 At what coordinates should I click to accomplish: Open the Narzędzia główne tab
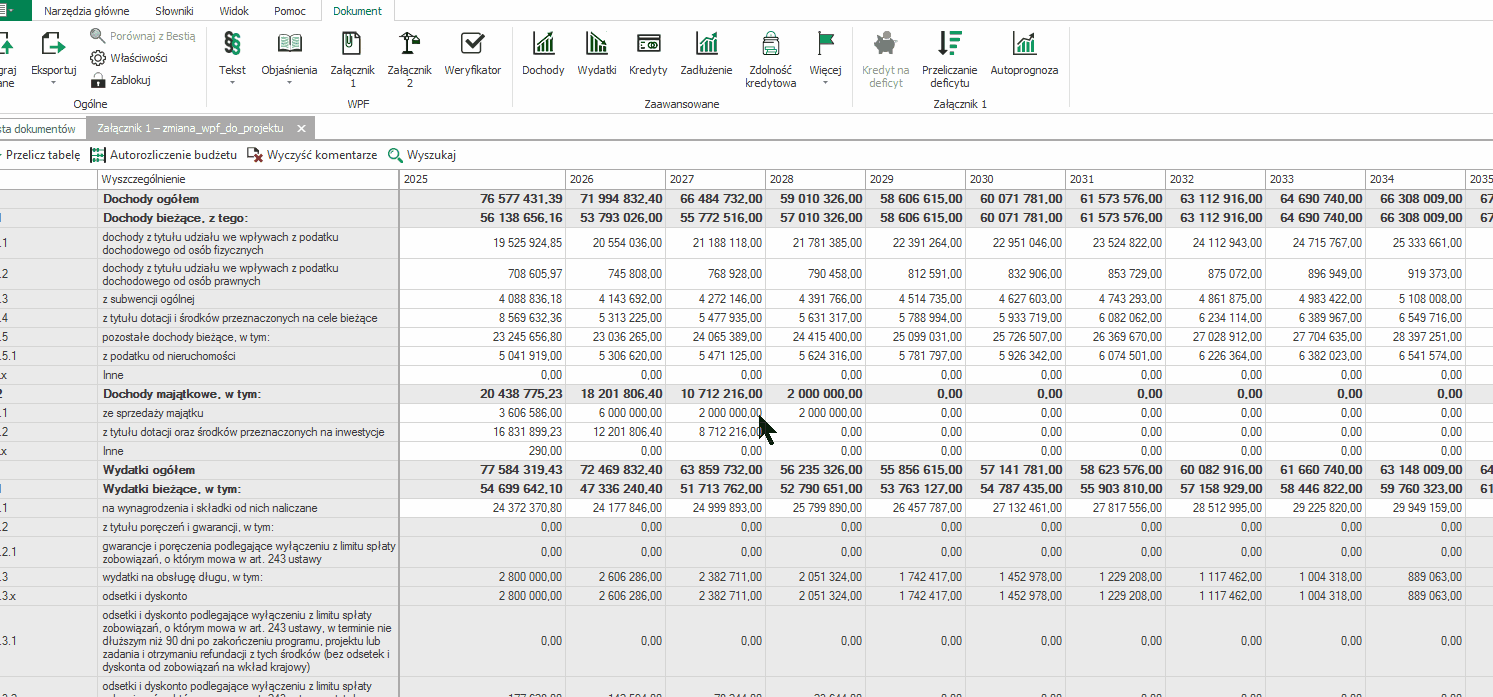[x=86, y=11]
